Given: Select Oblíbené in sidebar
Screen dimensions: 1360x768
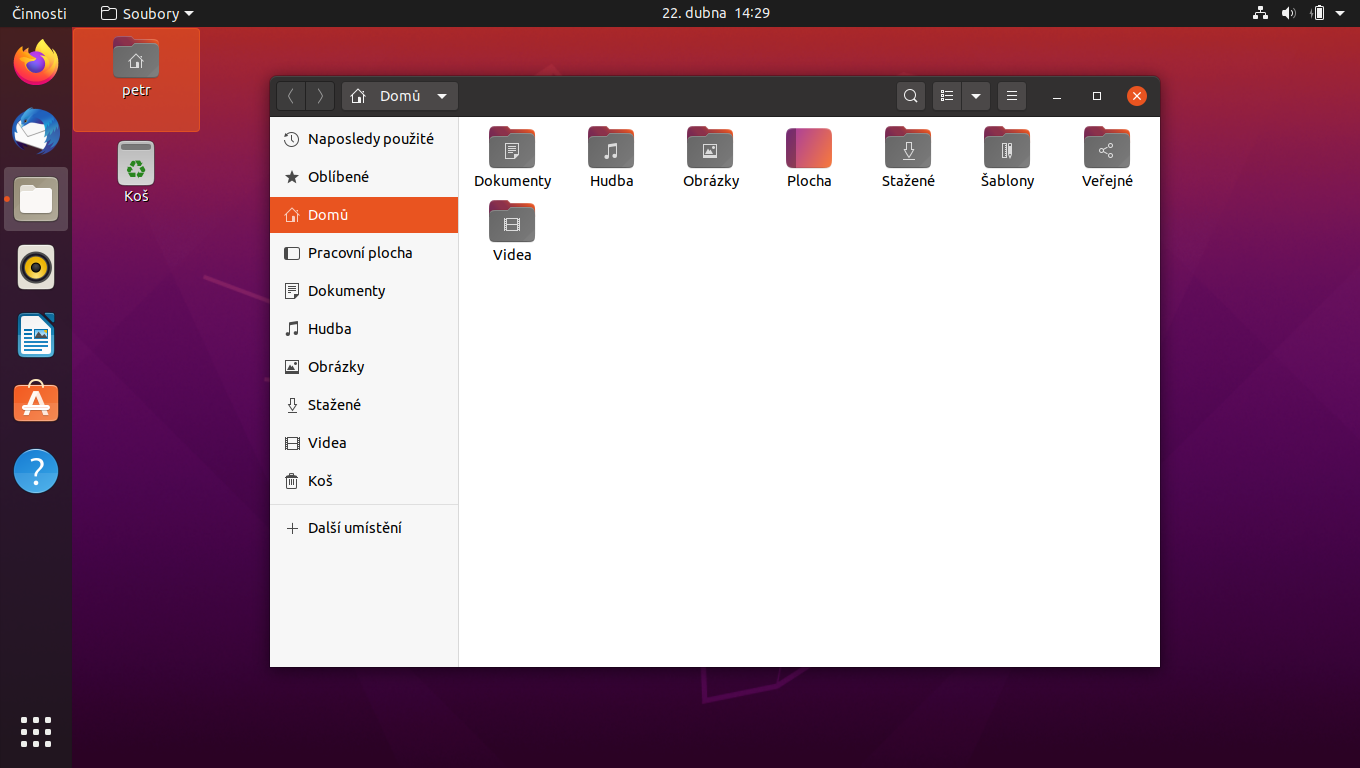Looking at the screenshot, I should tap(364, 177).
